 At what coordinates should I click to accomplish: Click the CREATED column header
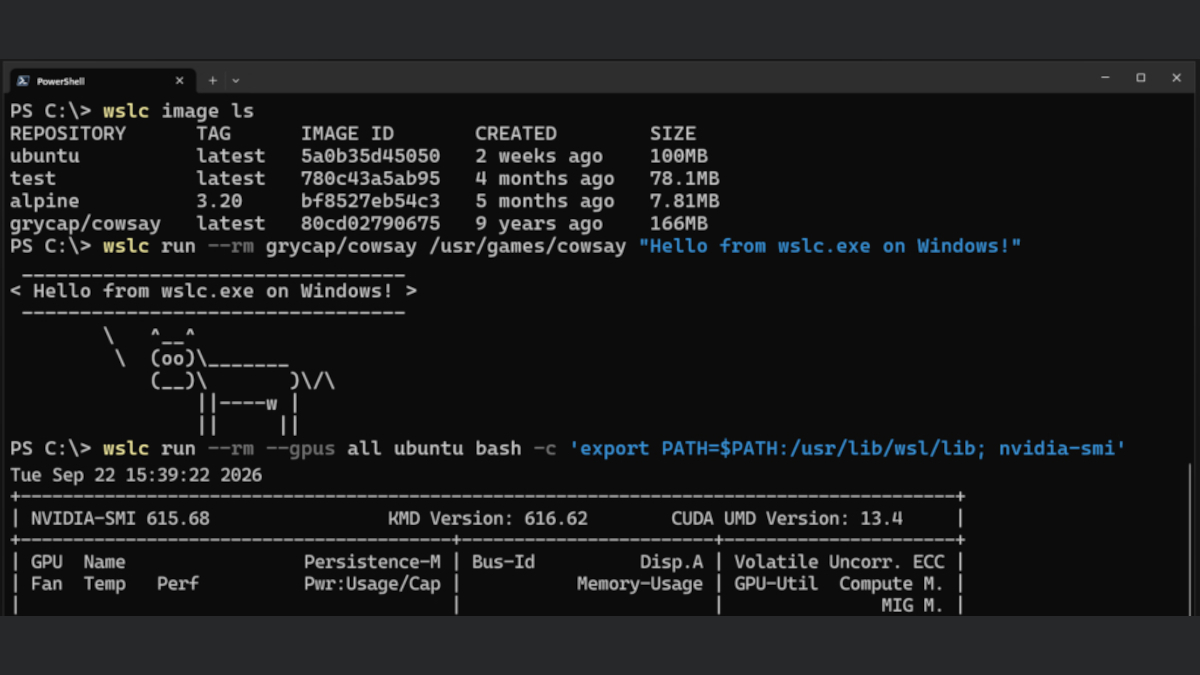click(516, 134)
